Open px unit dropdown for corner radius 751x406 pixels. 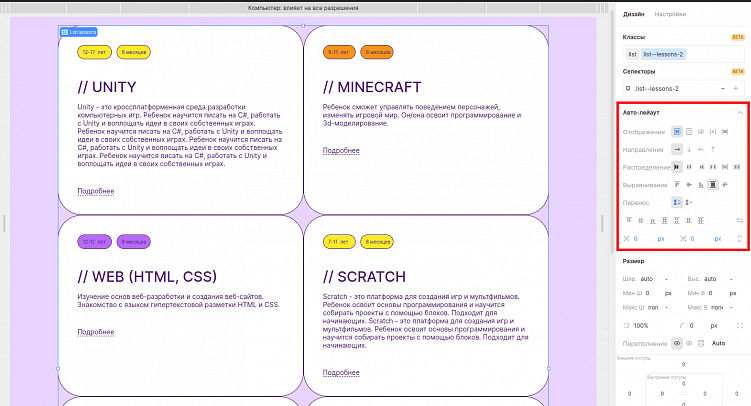tap(714, 326)
